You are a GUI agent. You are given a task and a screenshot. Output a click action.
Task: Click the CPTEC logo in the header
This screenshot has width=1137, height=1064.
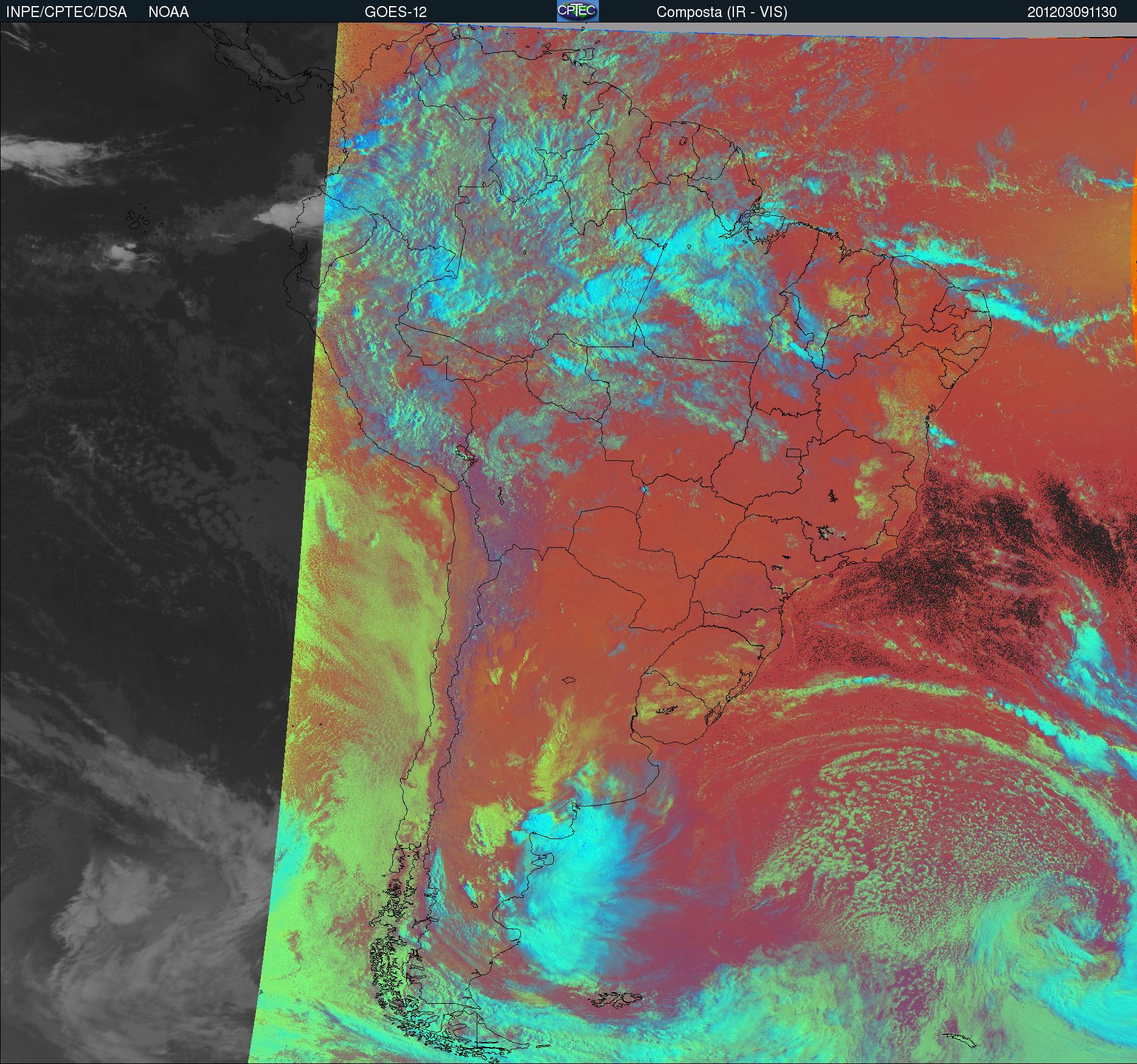(578, 11)
